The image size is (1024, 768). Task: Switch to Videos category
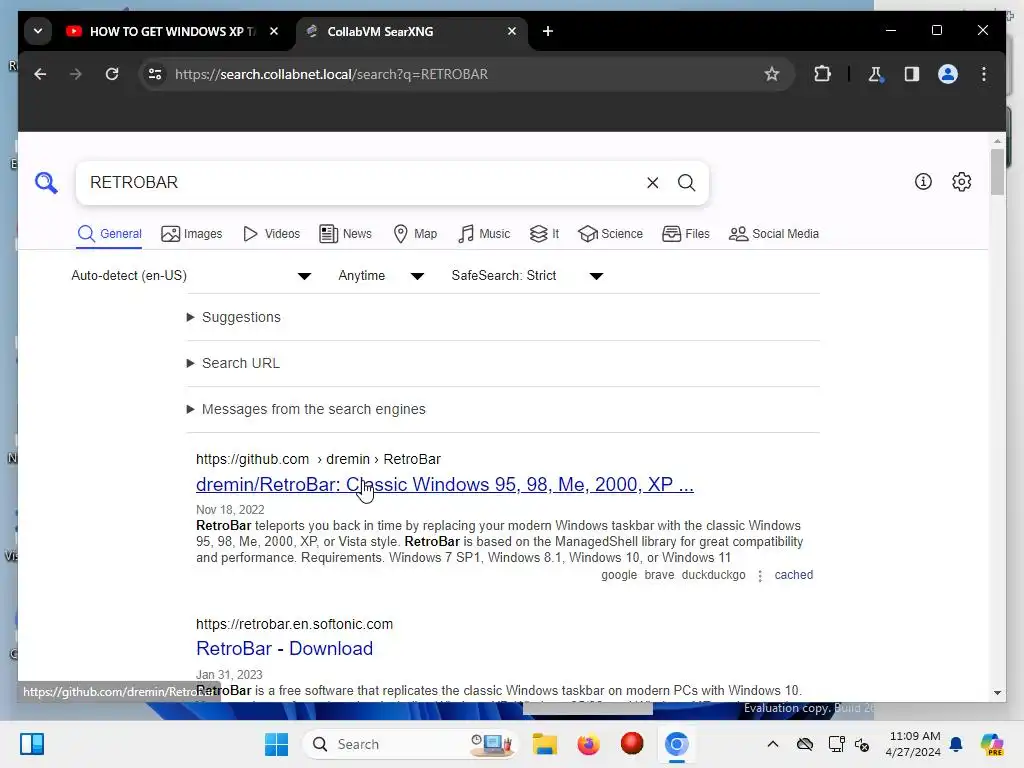tap(271, 234)
